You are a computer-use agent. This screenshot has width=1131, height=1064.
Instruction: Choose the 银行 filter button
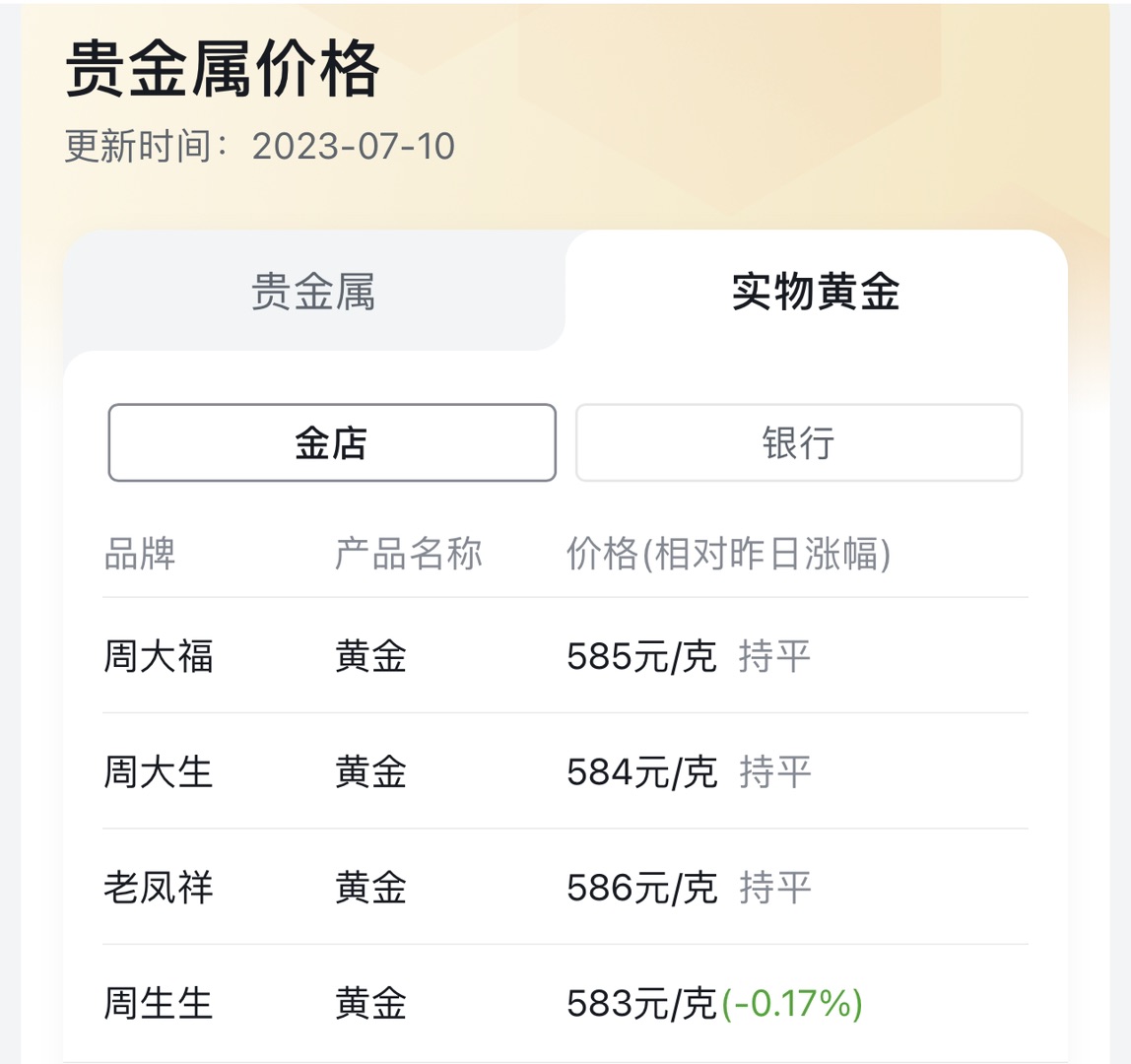click(x=798, y=442)
